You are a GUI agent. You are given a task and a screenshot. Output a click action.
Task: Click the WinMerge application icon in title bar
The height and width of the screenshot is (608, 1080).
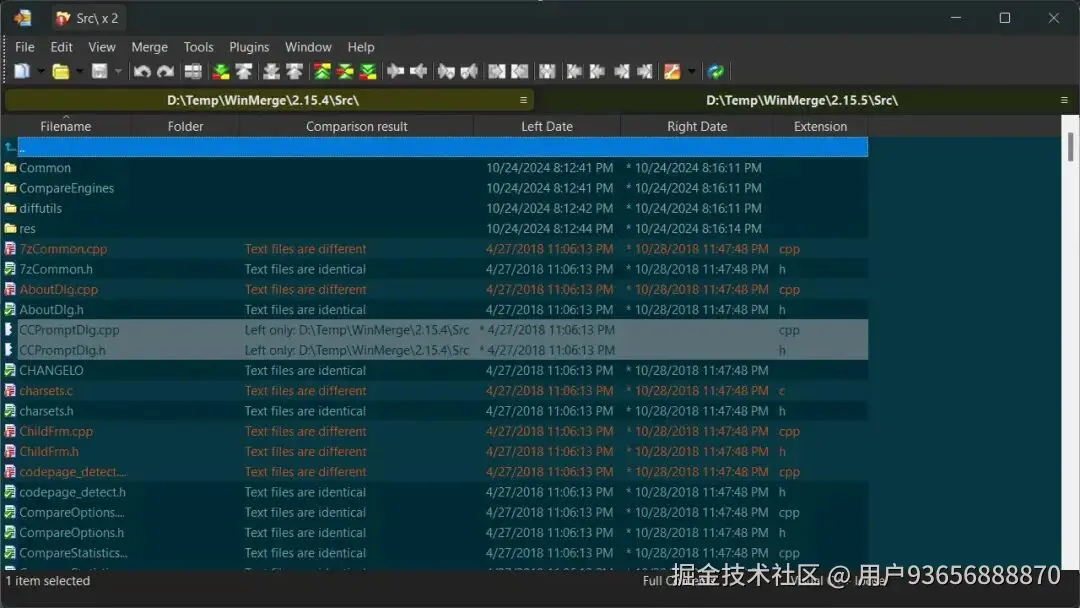click(23, 18)
